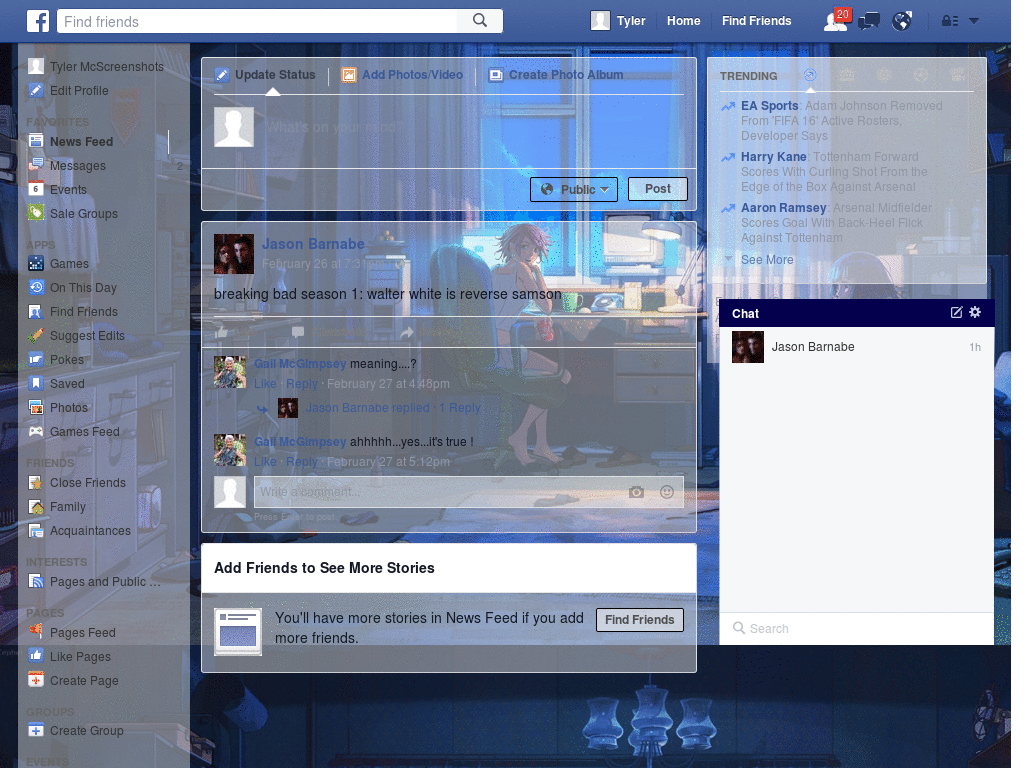Click the Post button
Image resolution: width=1024 pixels, height=768 pixels.
point(658,189)
